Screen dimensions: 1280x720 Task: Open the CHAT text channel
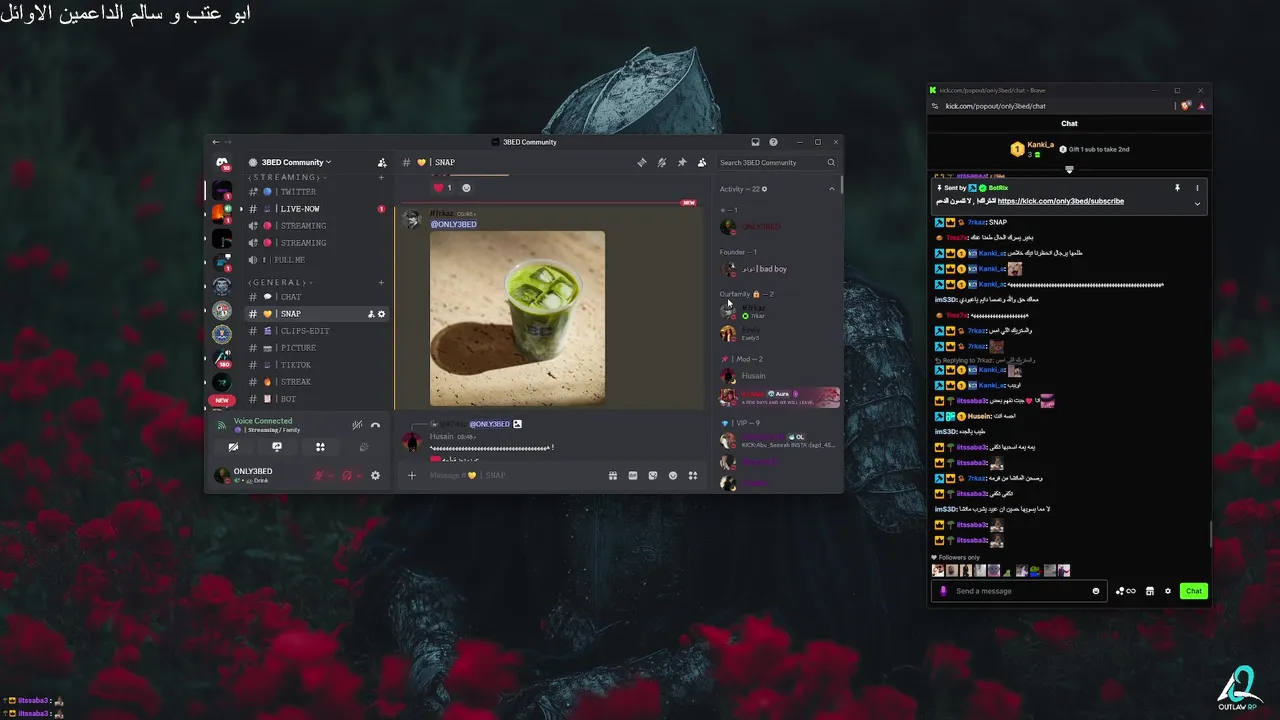pyautogui.click(x=316, y=297)
